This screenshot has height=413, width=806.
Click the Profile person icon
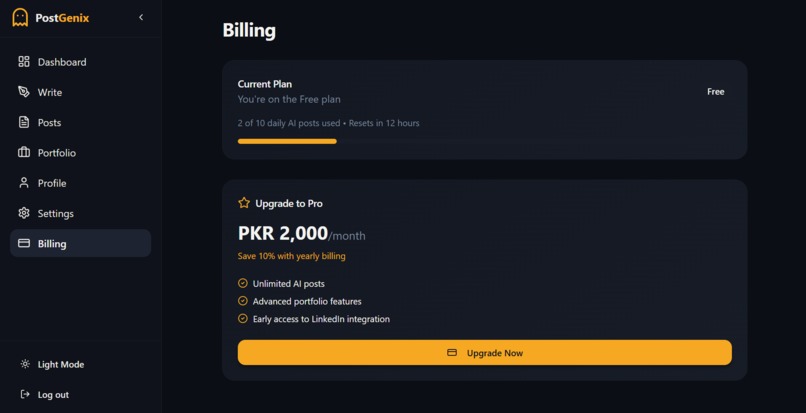point(24,183)
